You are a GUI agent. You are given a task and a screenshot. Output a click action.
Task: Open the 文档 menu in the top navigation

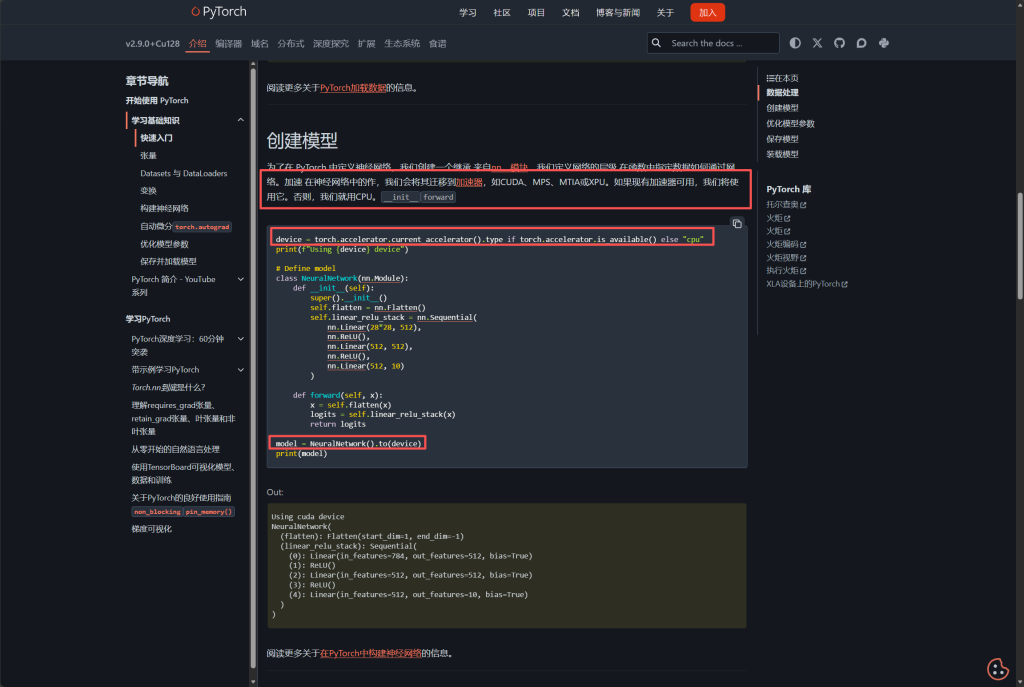[570, 12]
